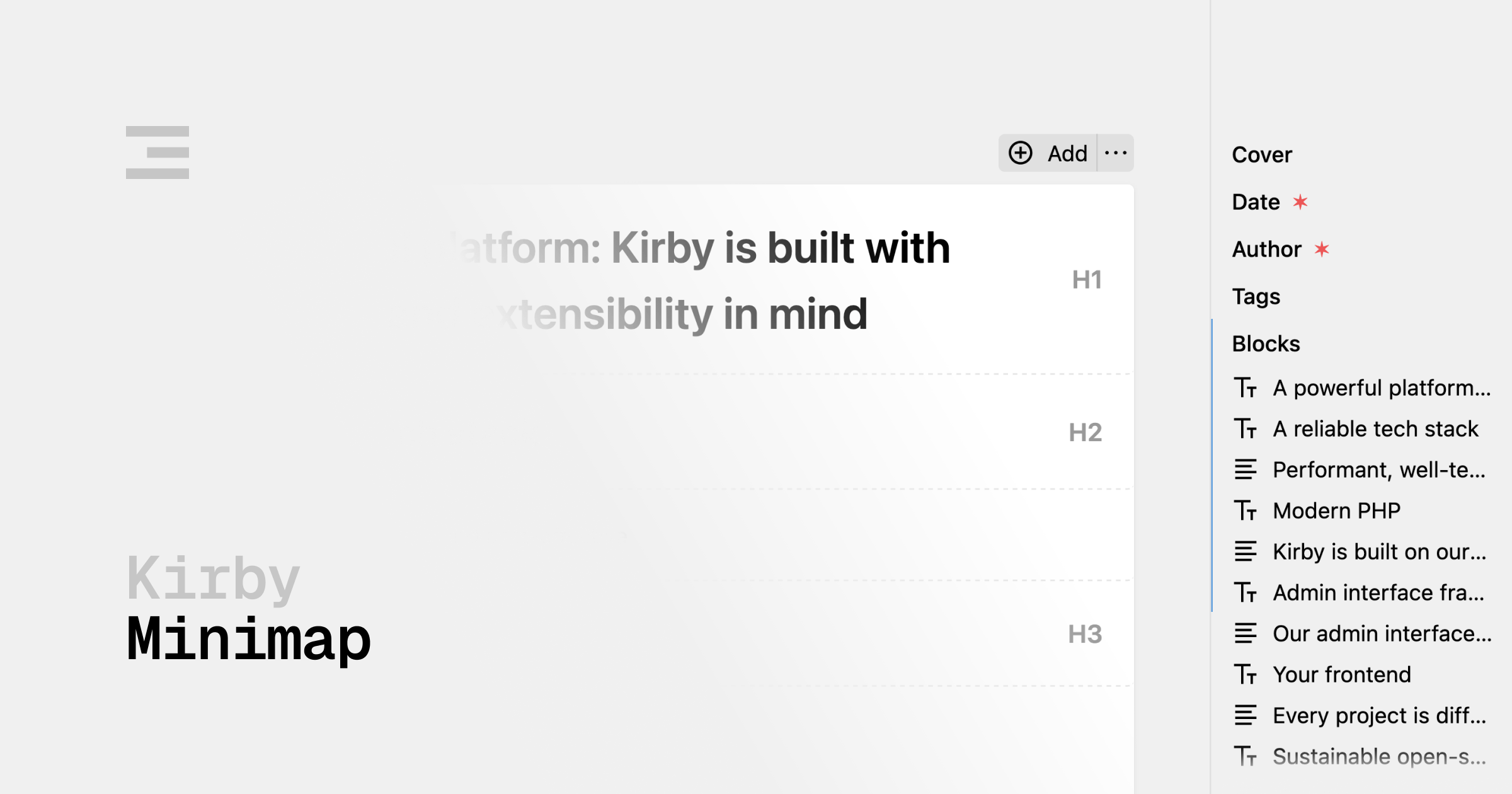1512x794 pixels.
Task: Jump to the Cover section
Action: point(1262,155)
